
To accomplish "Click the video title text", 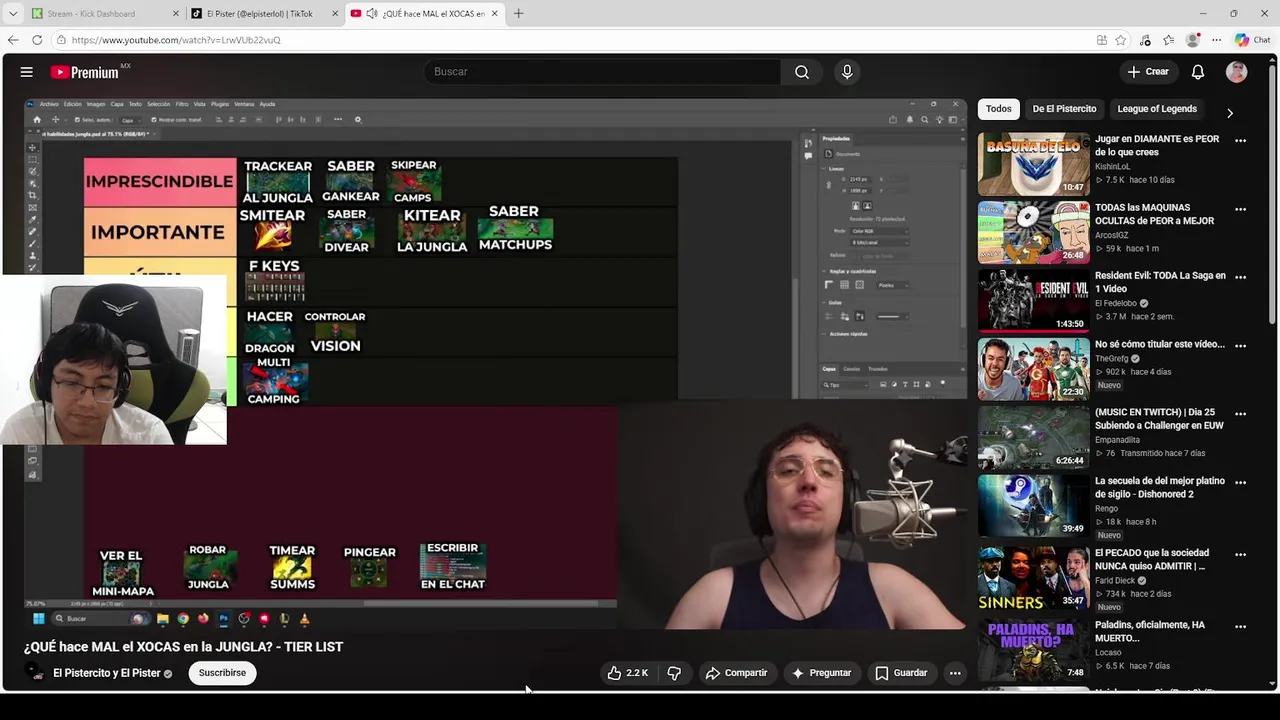I will pyautogui.click(x=183, y=647).
